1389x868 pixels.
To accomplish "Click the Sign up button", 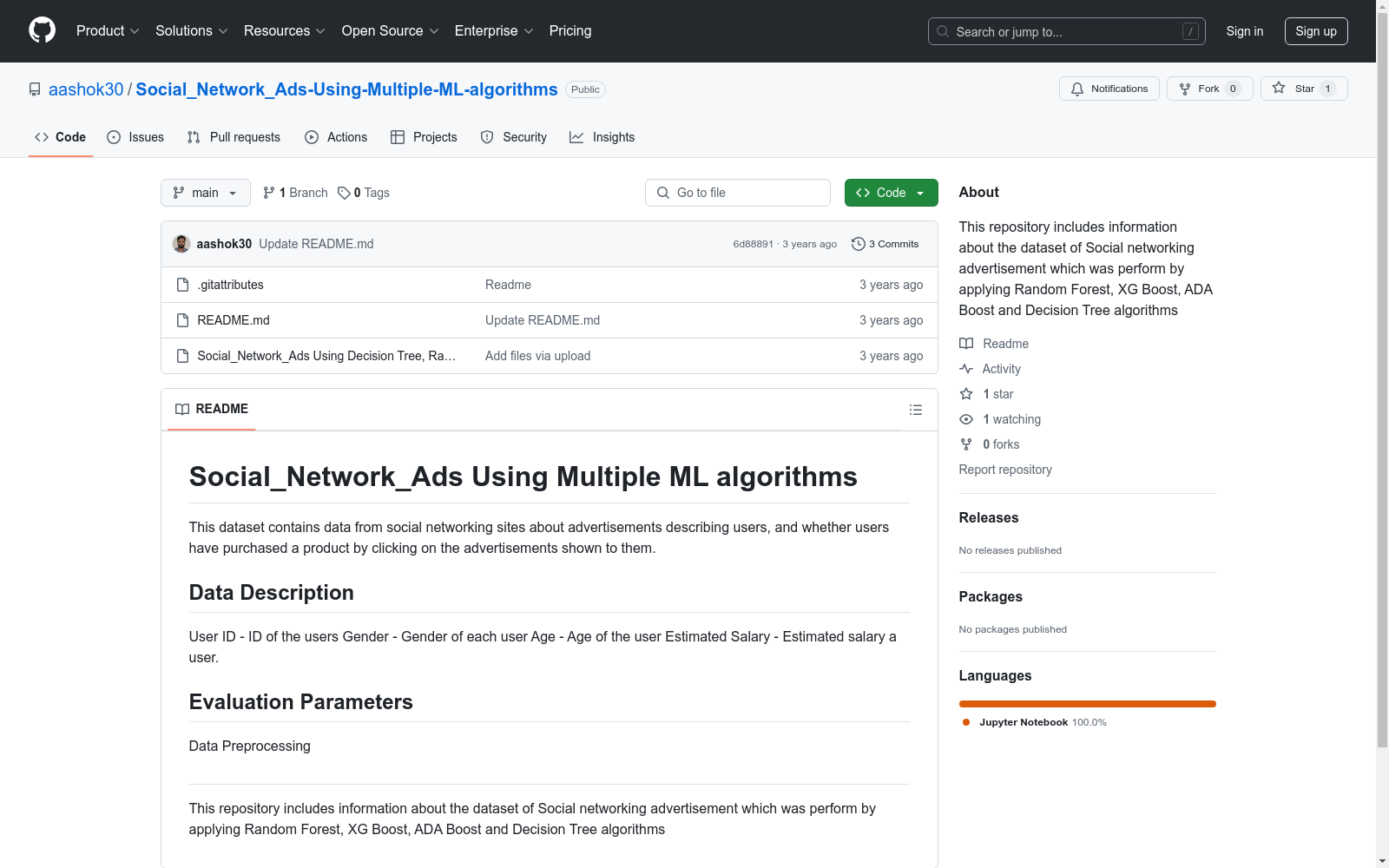I will (1316, 31).
